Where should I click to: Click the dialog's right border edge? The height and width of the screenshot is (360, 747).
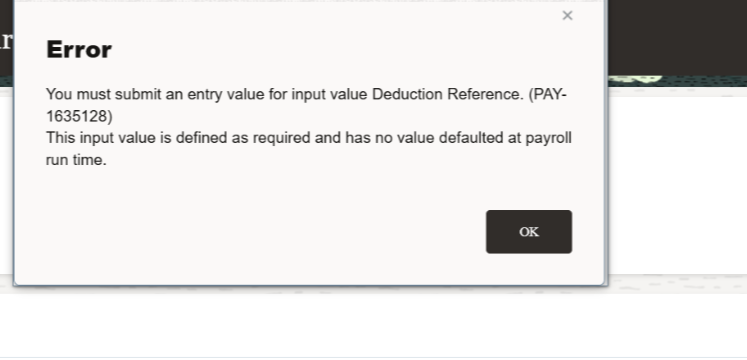coord(606,143)
